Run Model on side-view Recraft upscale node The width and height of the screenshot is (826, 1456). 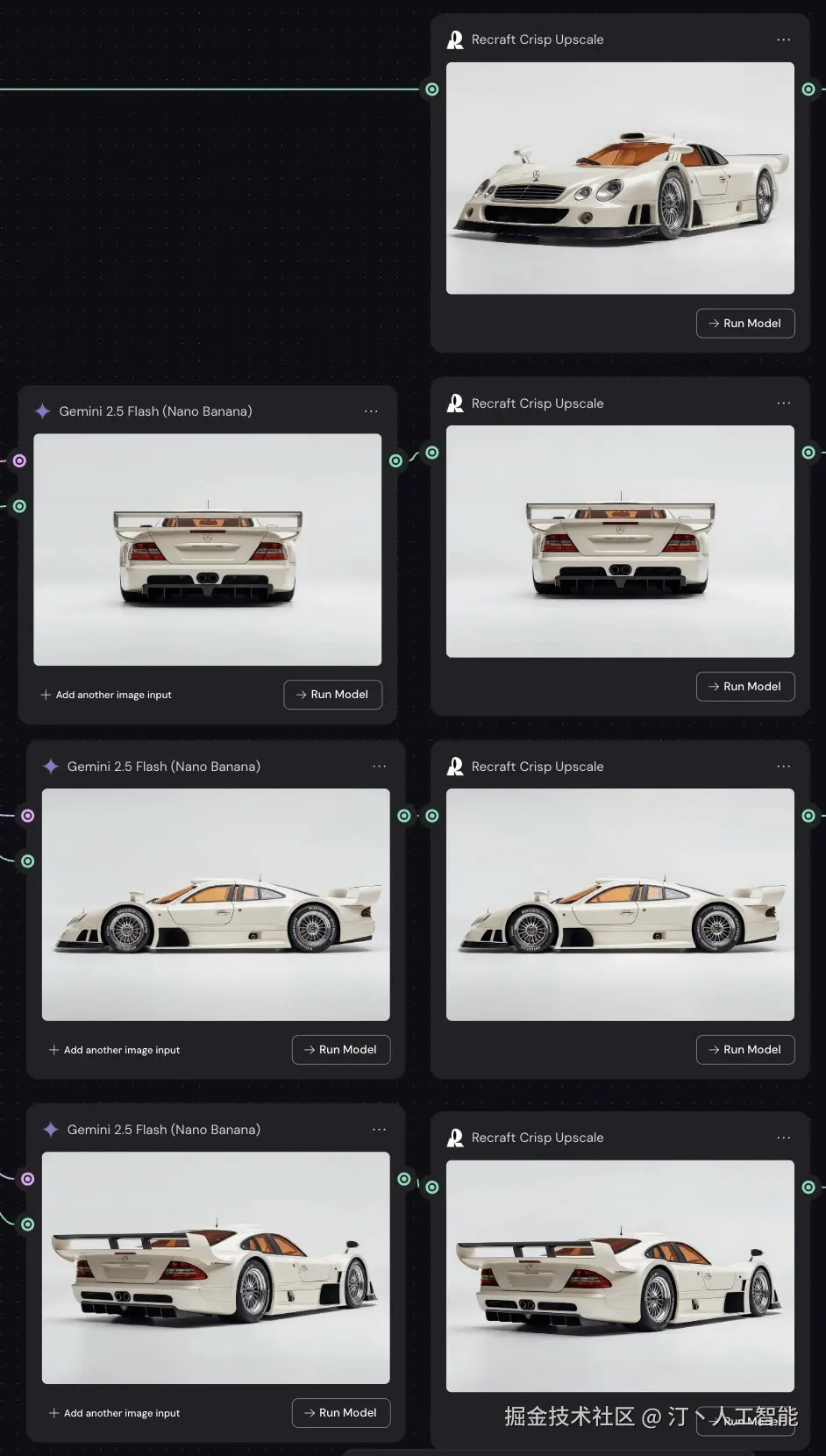click(745, 1050)
